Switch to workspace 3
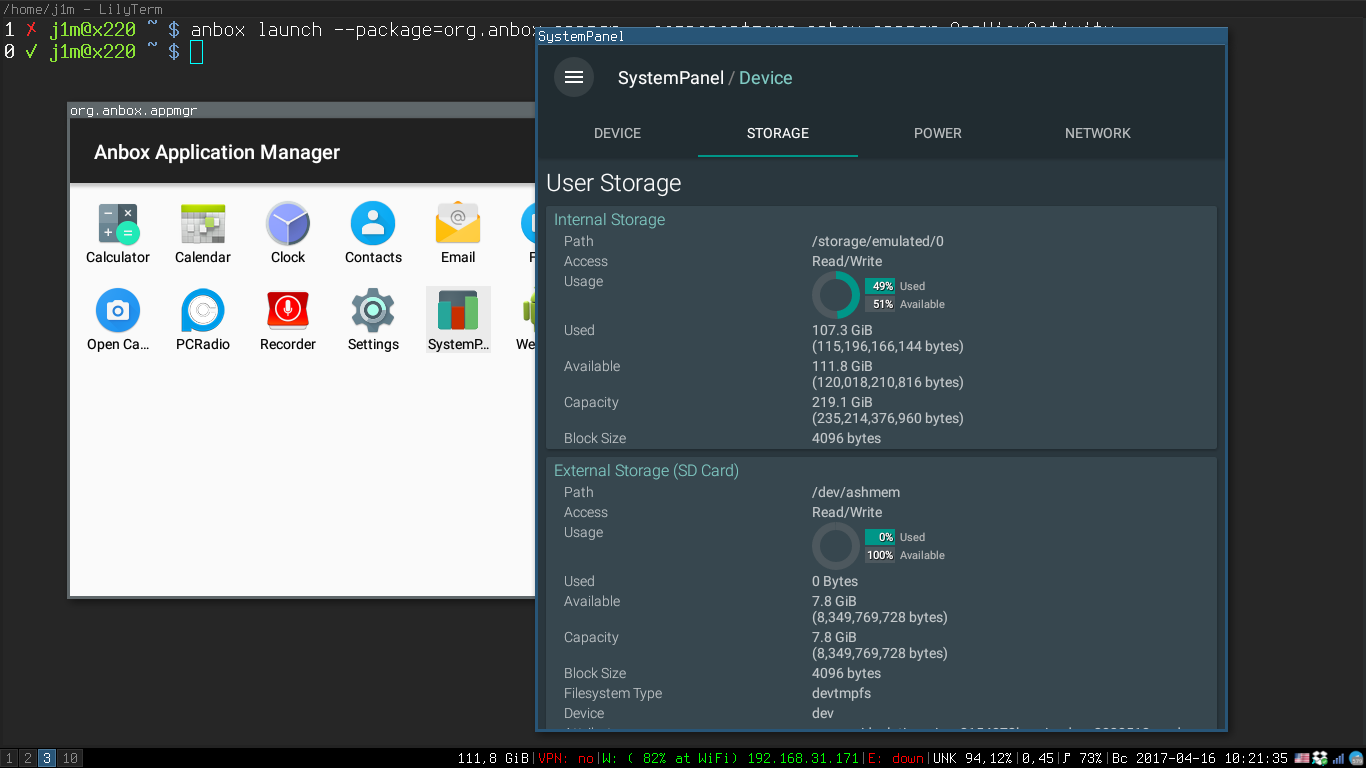Viewport: 1366px width, 768px height. (47, 758)
